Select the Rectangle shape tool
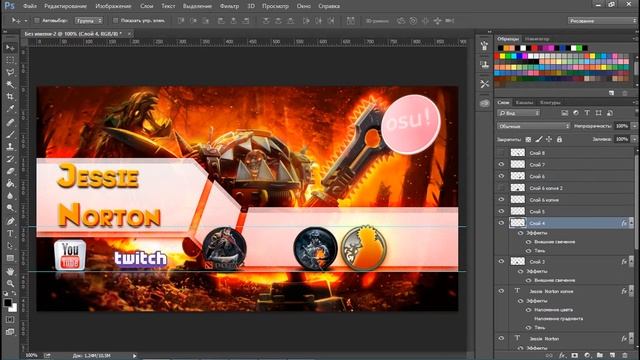 pyautogui.click(x=10, y=258)
